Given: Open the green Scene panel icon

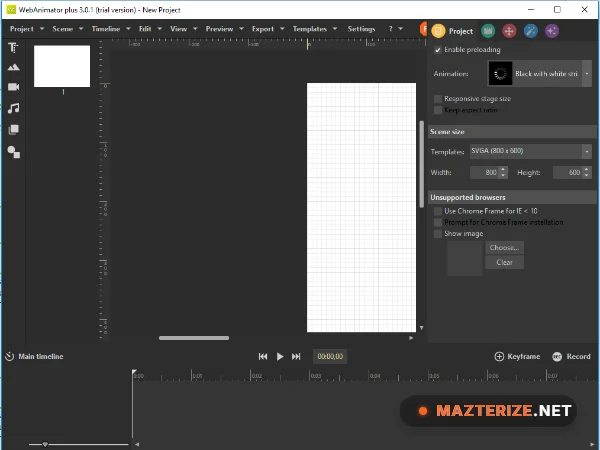Looking at the screenshot, I should pos(488,31).
